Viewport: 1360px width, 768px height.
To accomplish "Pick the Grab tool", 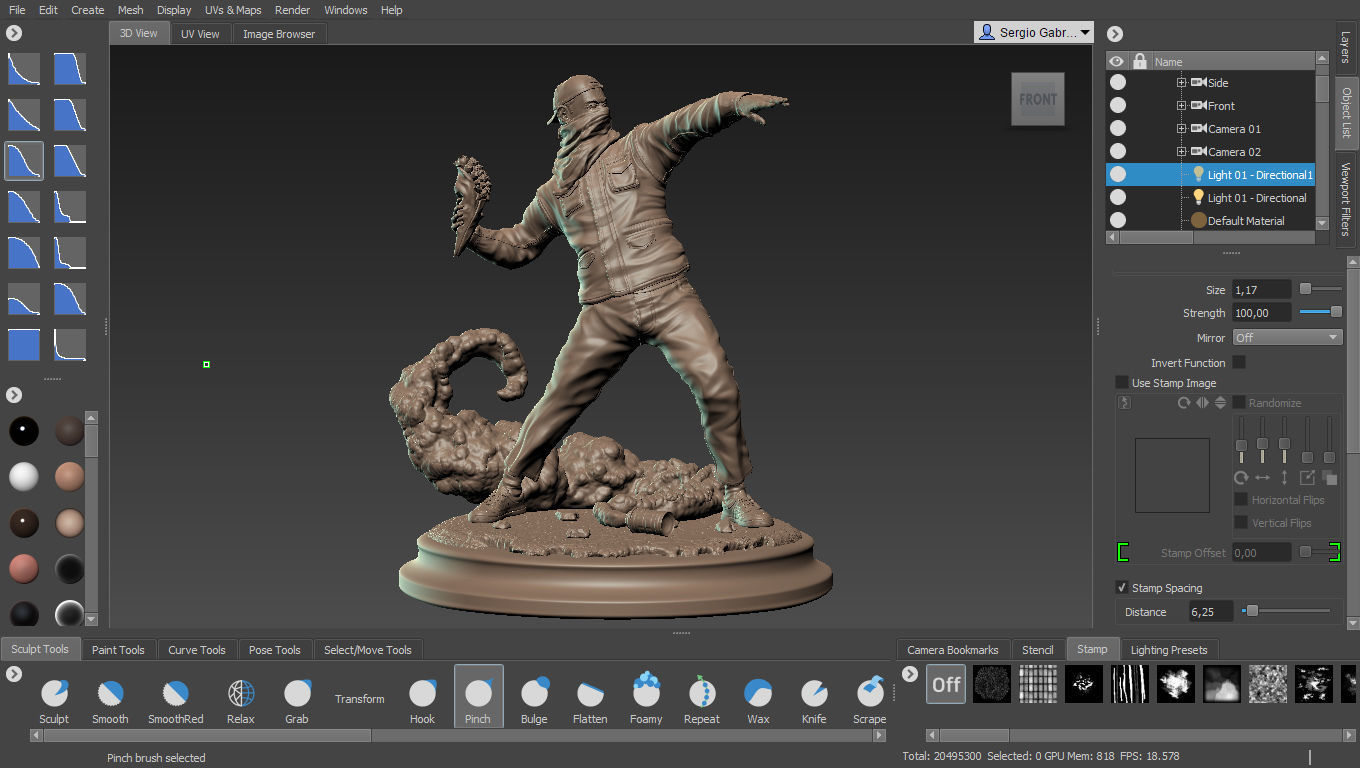I will 297,698.
